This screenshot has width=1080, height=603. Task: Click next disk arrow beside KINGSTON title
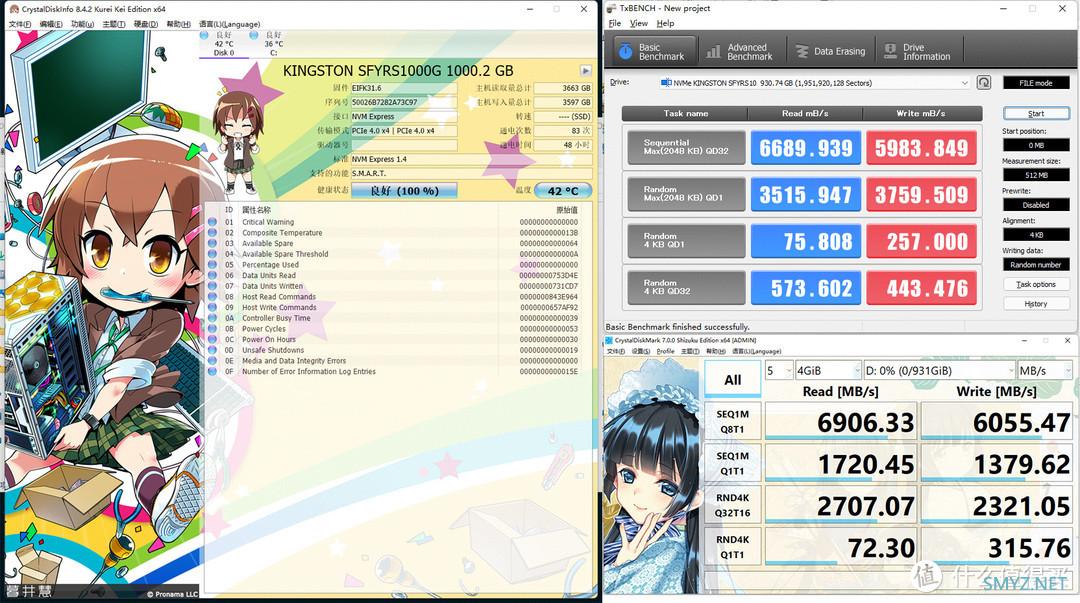click(585, 70)
